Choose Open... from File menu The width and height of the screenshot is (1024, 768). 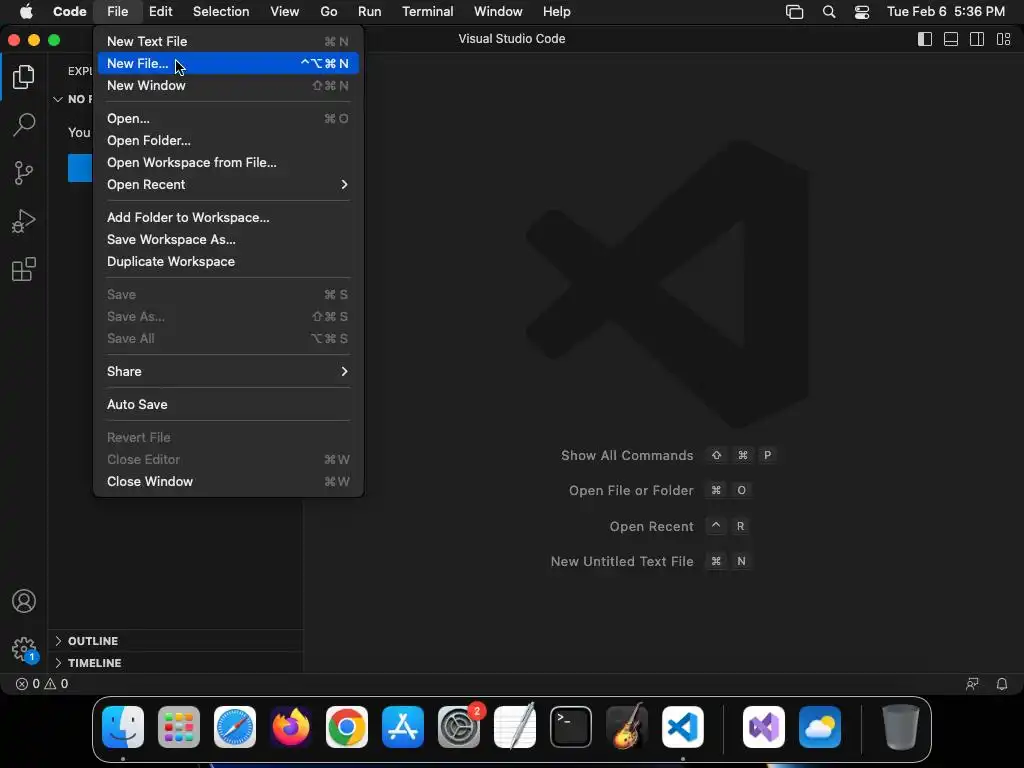(x=228, y=118)
